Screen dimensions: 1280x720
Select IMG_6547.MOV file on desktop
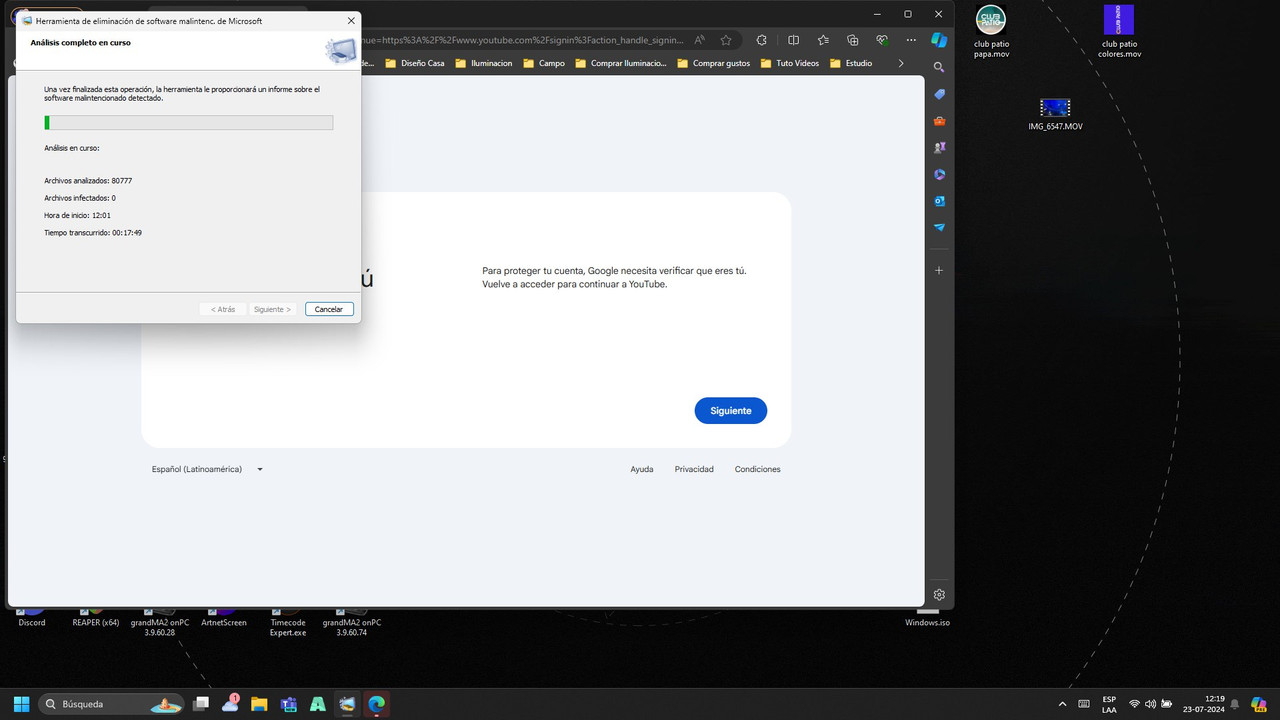pyautogui.click(x=1055, y=114)
